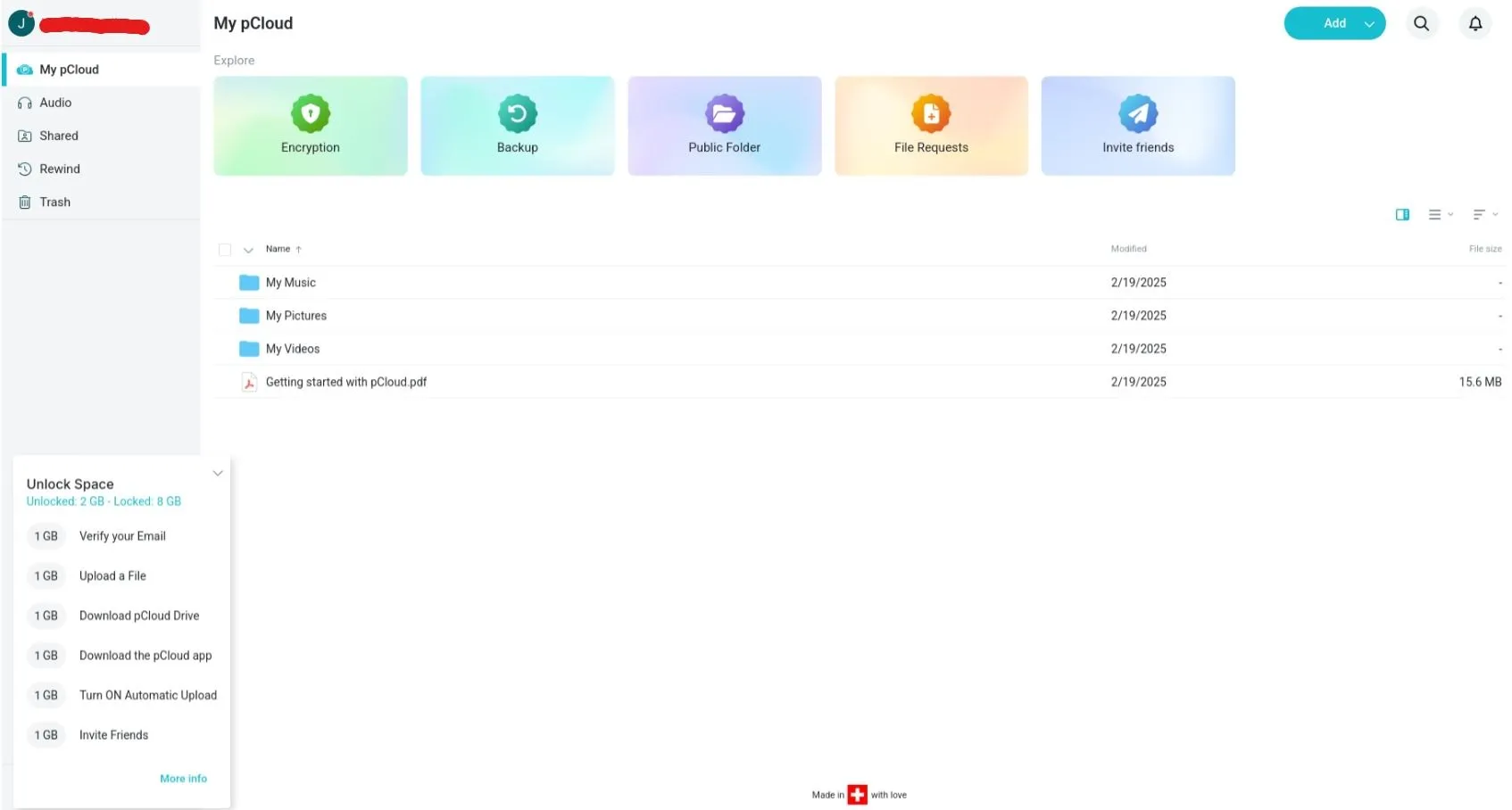Open the sort options dropdown

tap(1485, 214)
